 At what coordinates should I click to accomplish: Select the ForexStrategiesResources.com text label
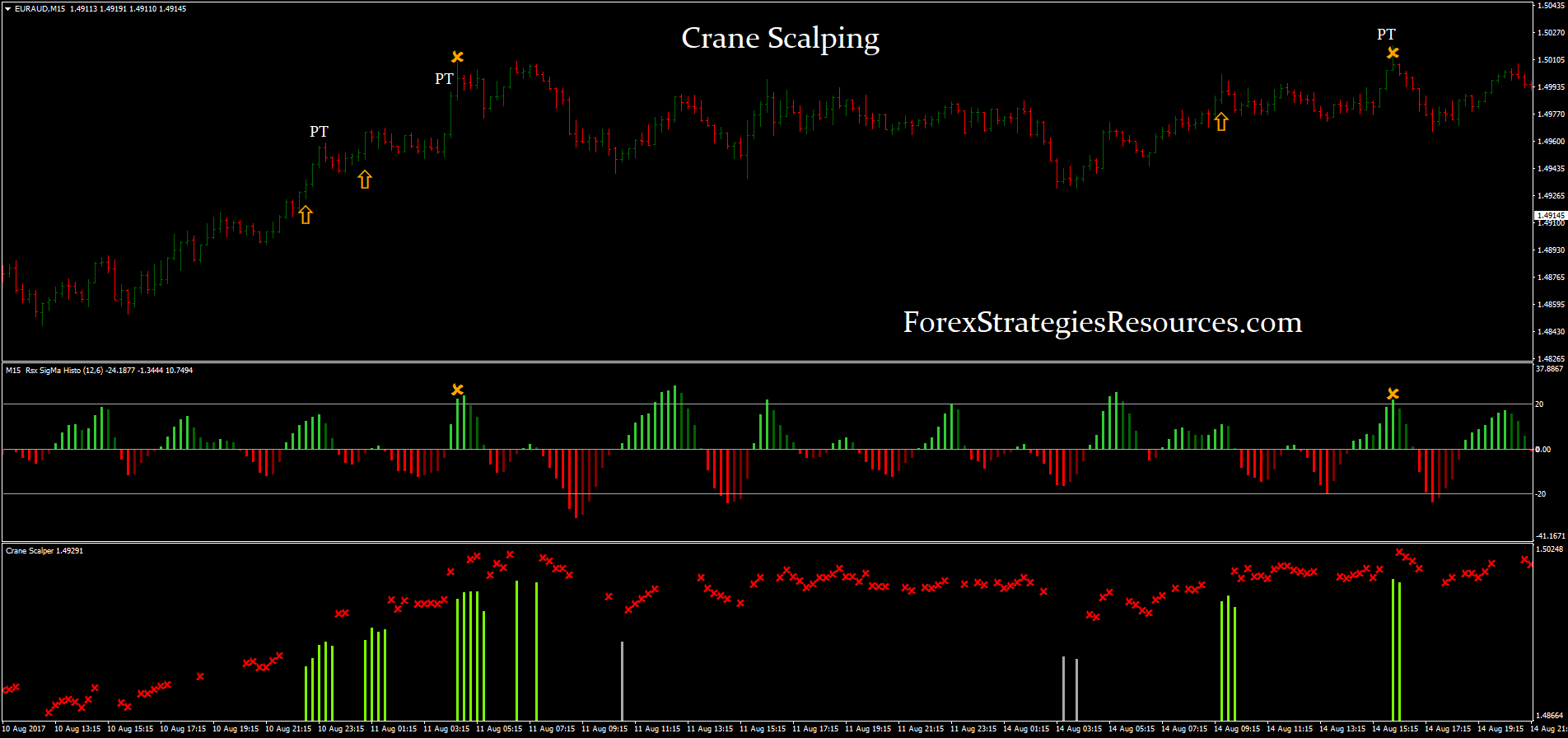pyautogui.click(x=1103, y=322)
